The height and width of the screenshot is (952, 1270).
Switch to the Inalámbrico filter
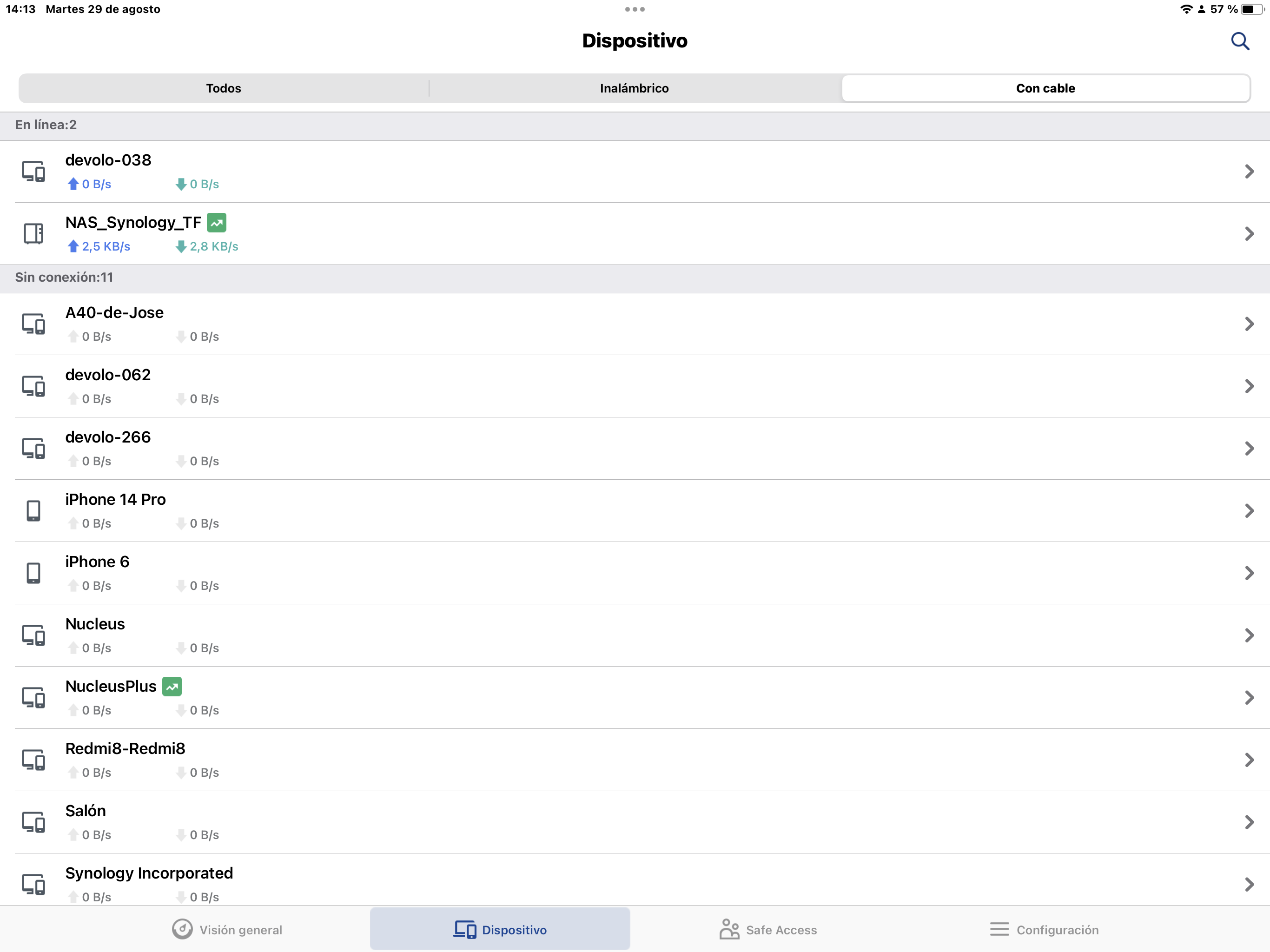634,88
